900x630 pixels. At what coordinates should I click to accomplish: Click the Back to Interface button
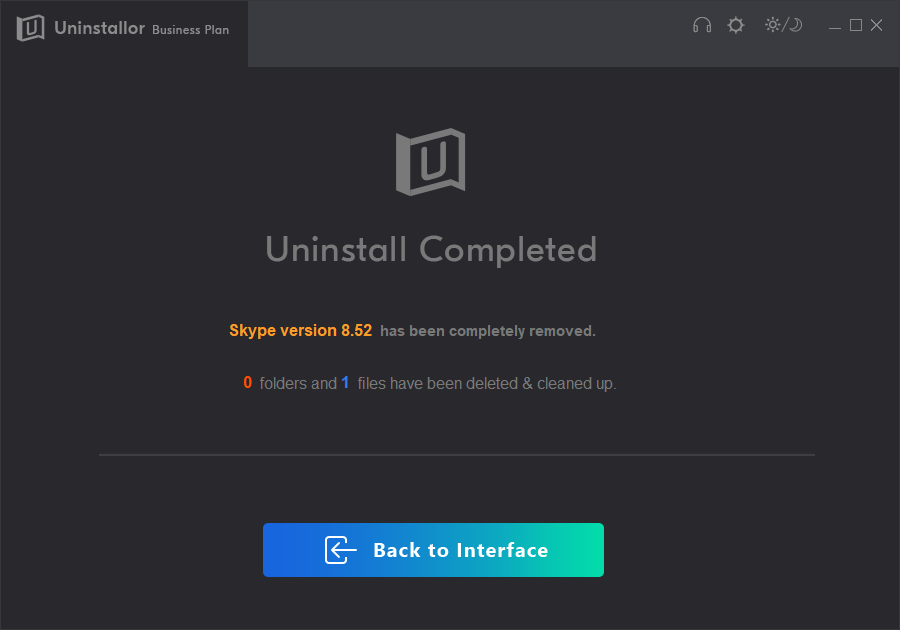pyautogui.click(x=433, y=550)
